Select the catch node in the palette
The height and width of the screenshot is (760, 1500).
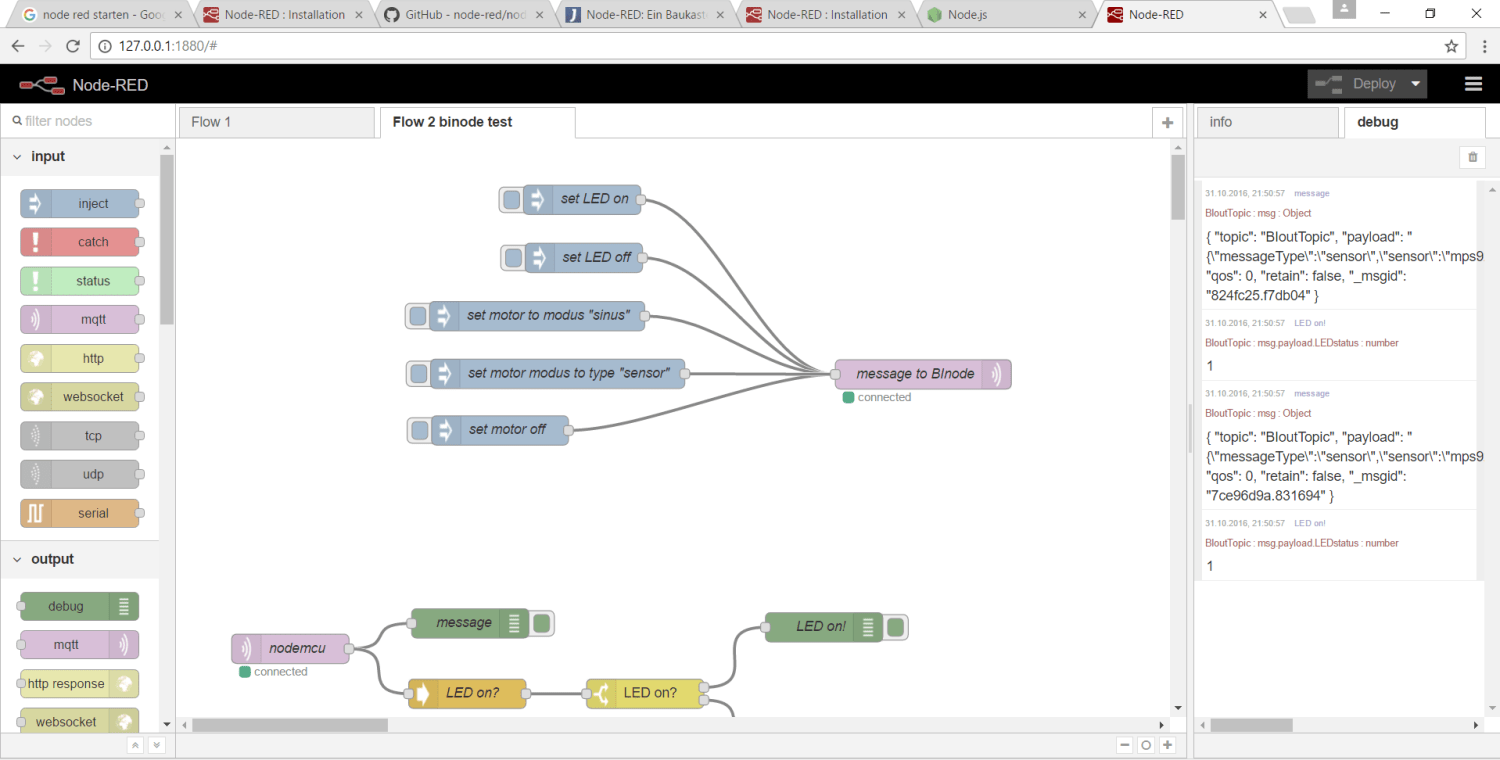(80, 241)
